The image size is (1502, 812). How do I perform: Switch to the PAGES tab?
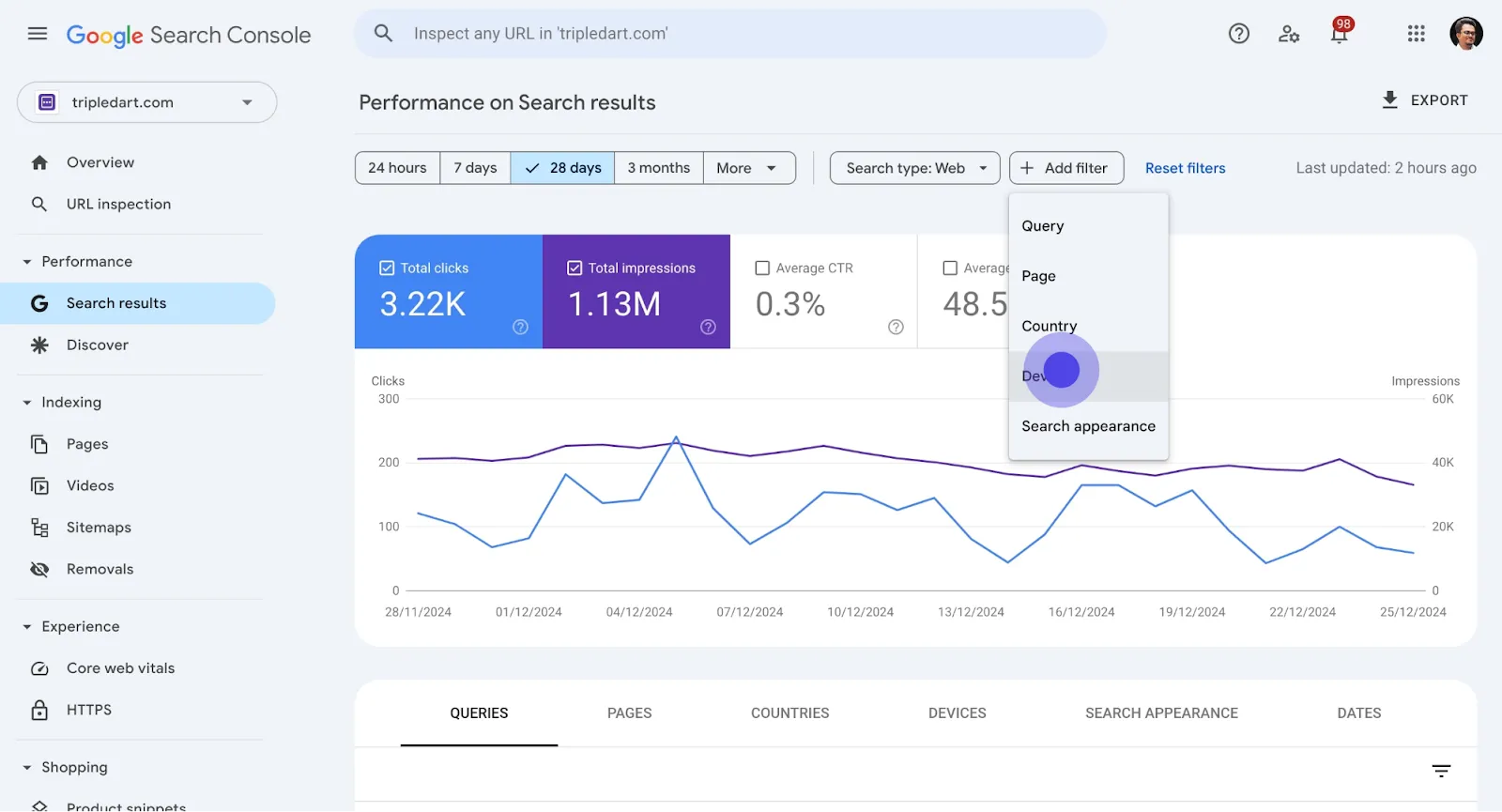tap(629, 713)
